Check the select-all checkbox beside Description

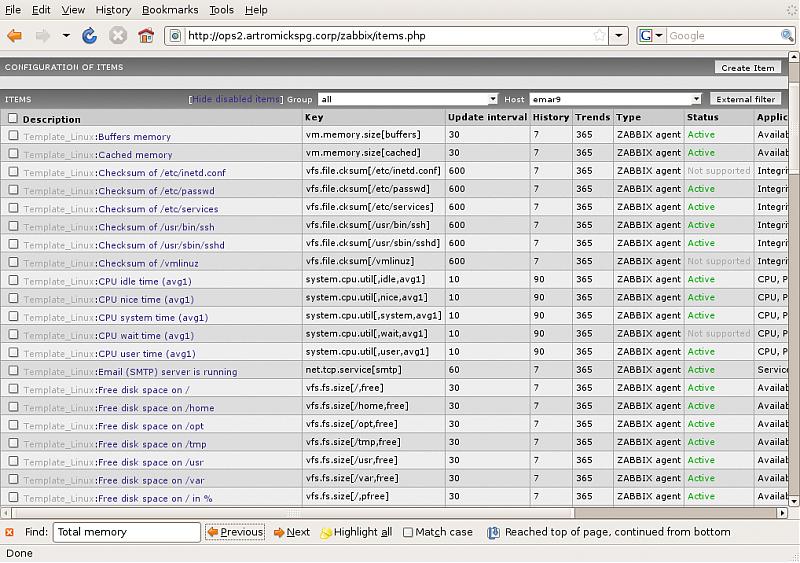(13, 118)
